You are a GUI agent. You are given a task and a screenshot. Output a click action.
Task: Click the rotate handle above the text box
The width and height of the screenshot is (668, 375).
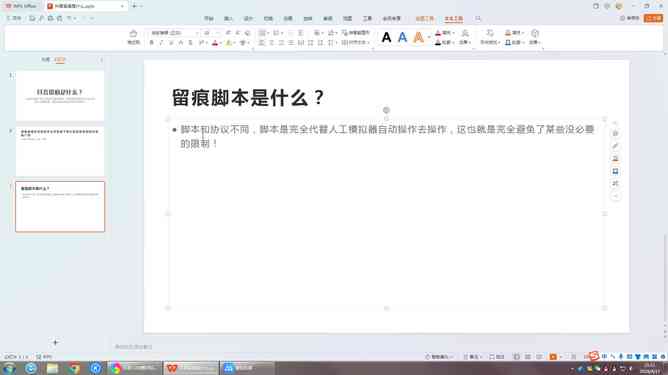[x=386, y=110]
